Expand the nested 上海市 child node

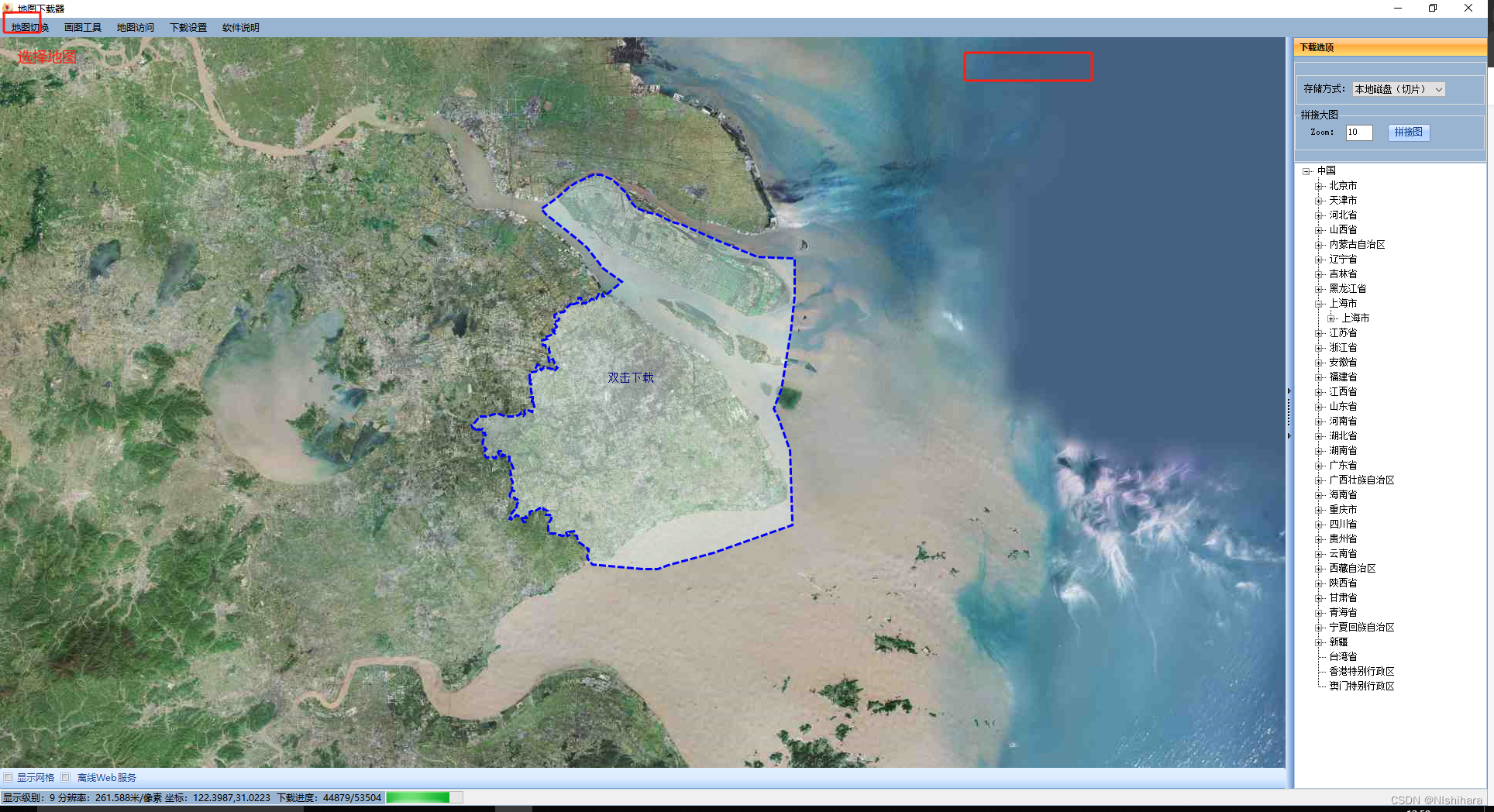pyautogui.click(x=1331, y=318)
